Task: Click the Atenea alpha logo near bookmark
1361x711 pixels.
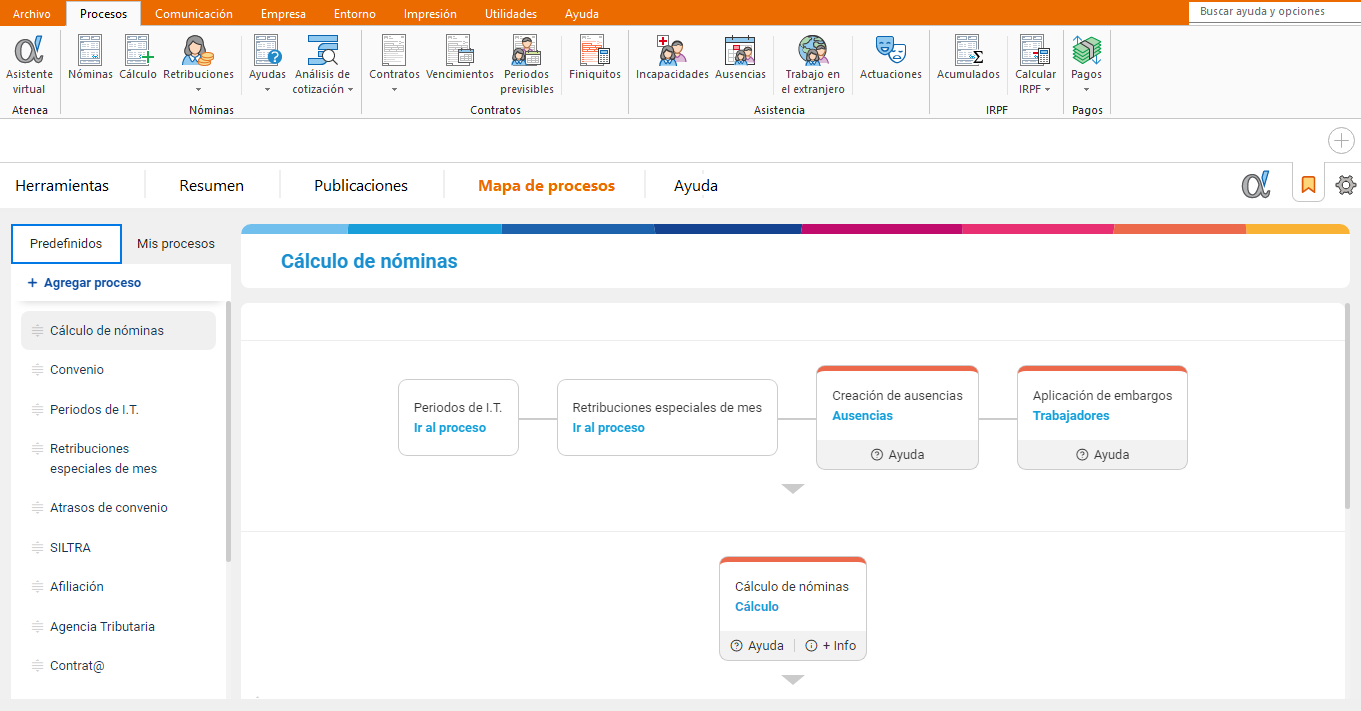Action: [x=1255, y=185]
